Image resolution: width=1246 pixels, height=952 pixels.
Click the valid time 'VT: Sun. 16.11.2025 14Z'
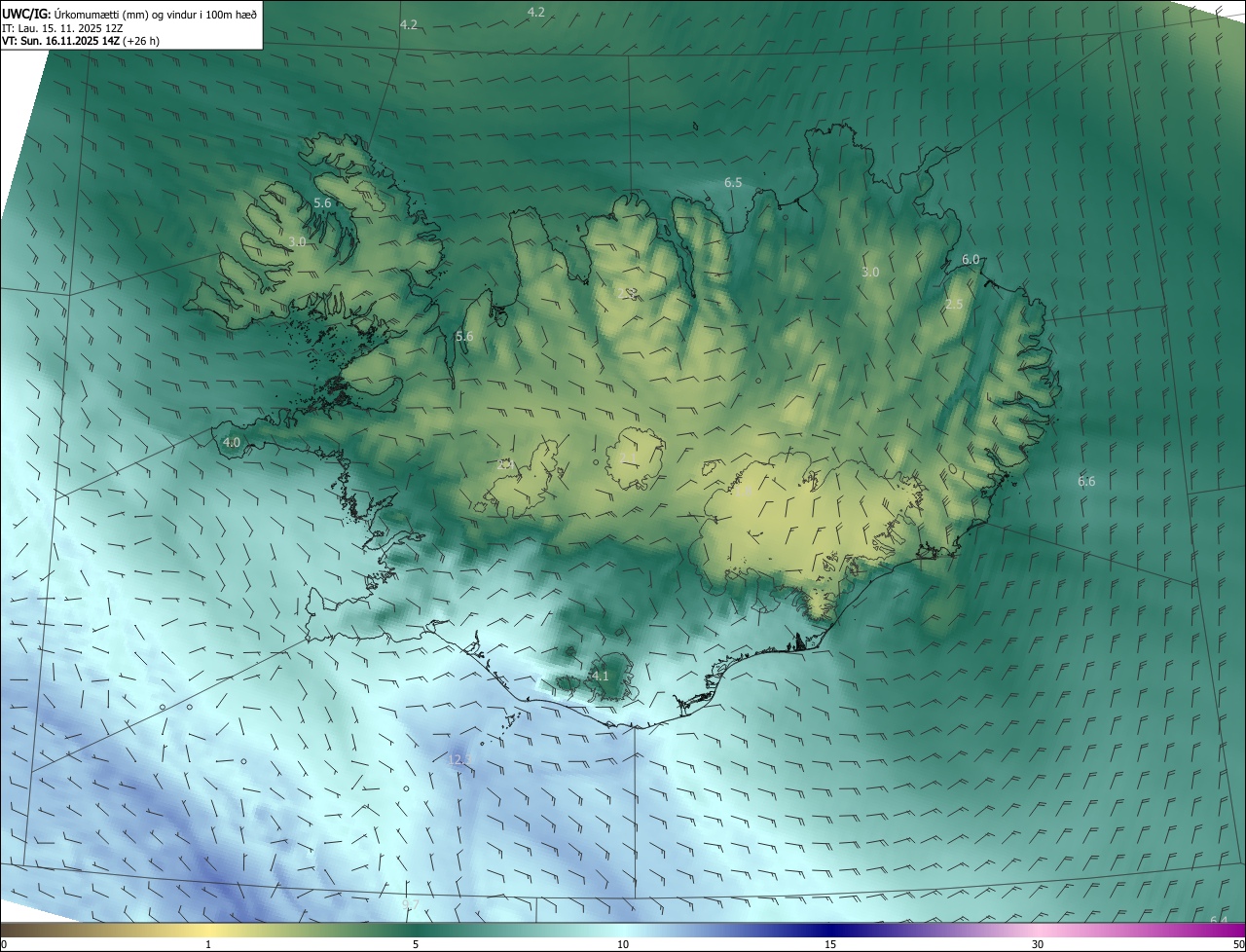(59, 42)
